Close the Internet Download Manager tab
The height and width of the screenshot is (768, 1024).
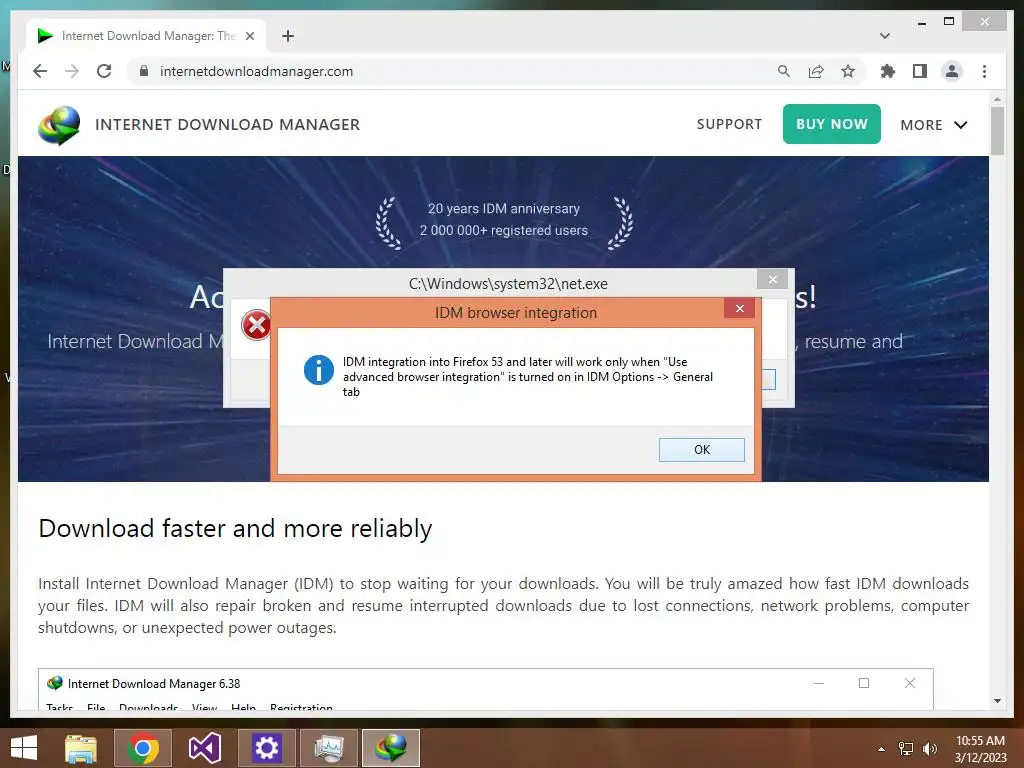[x=249, y=36]
